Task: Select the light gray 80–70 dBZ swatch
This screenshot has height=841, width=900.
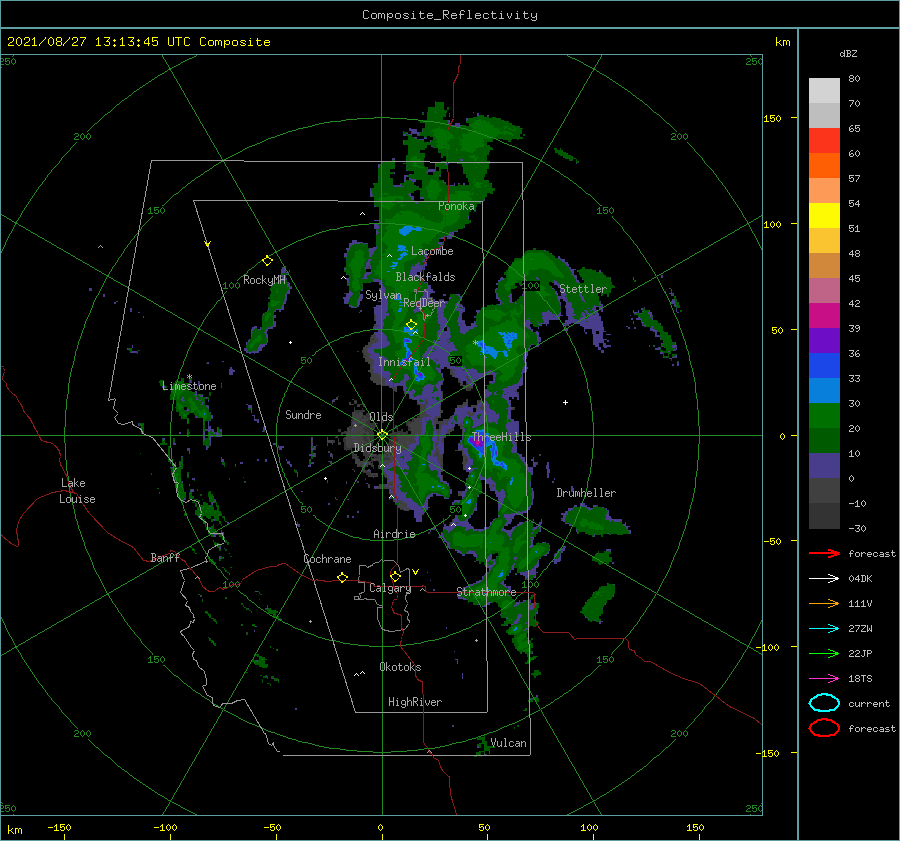Action: click(x=824, y=90)
